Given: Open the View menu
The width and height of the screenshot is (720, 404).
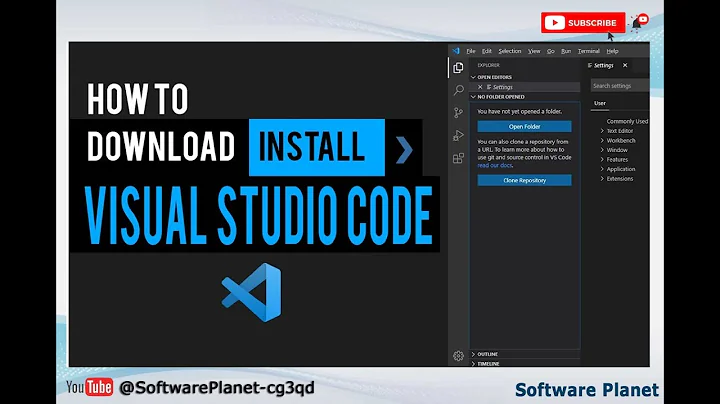Looking at the screenshot, I should pos(534,51).
